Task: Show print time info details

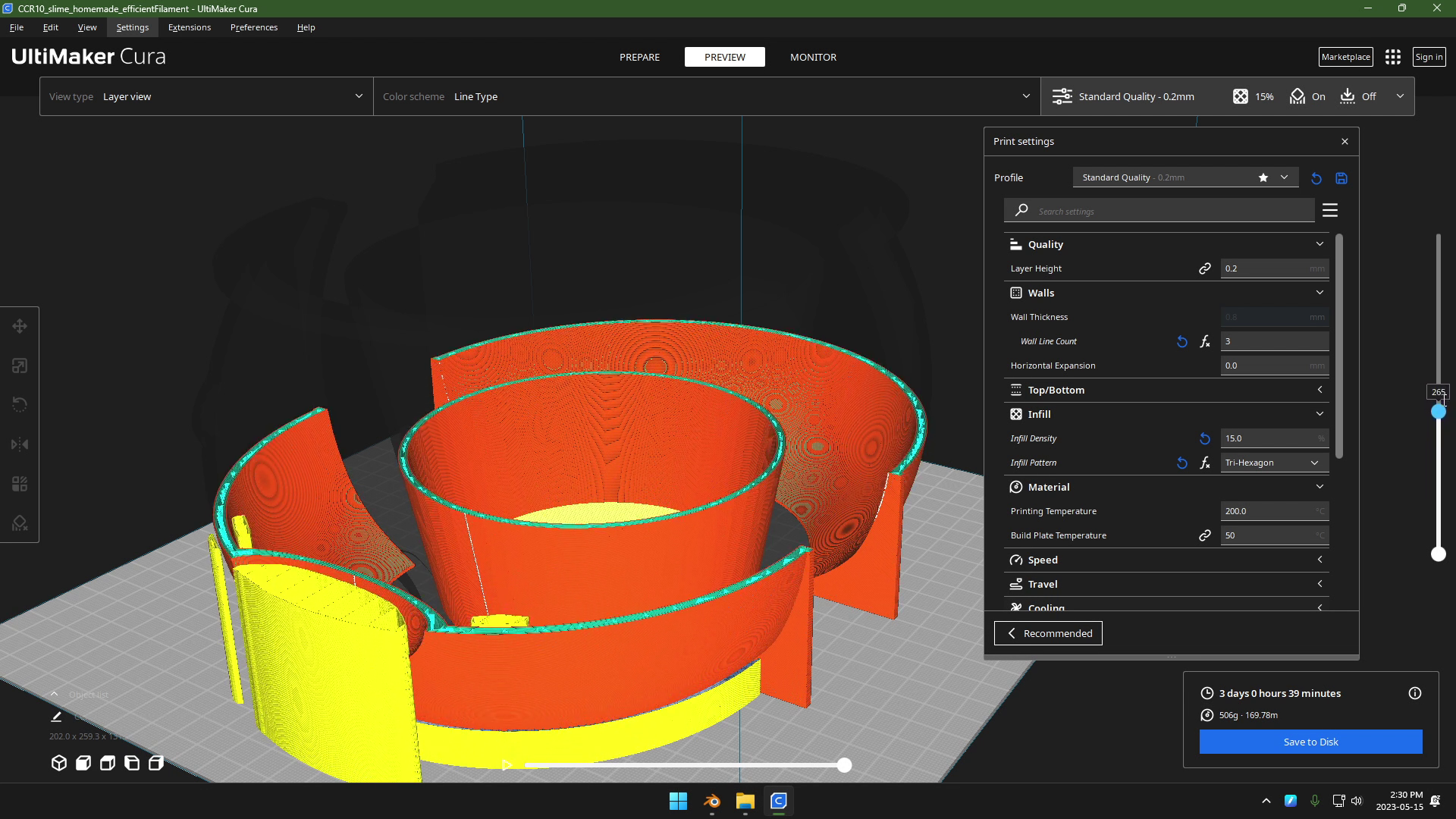Action: click(1415, 693)
